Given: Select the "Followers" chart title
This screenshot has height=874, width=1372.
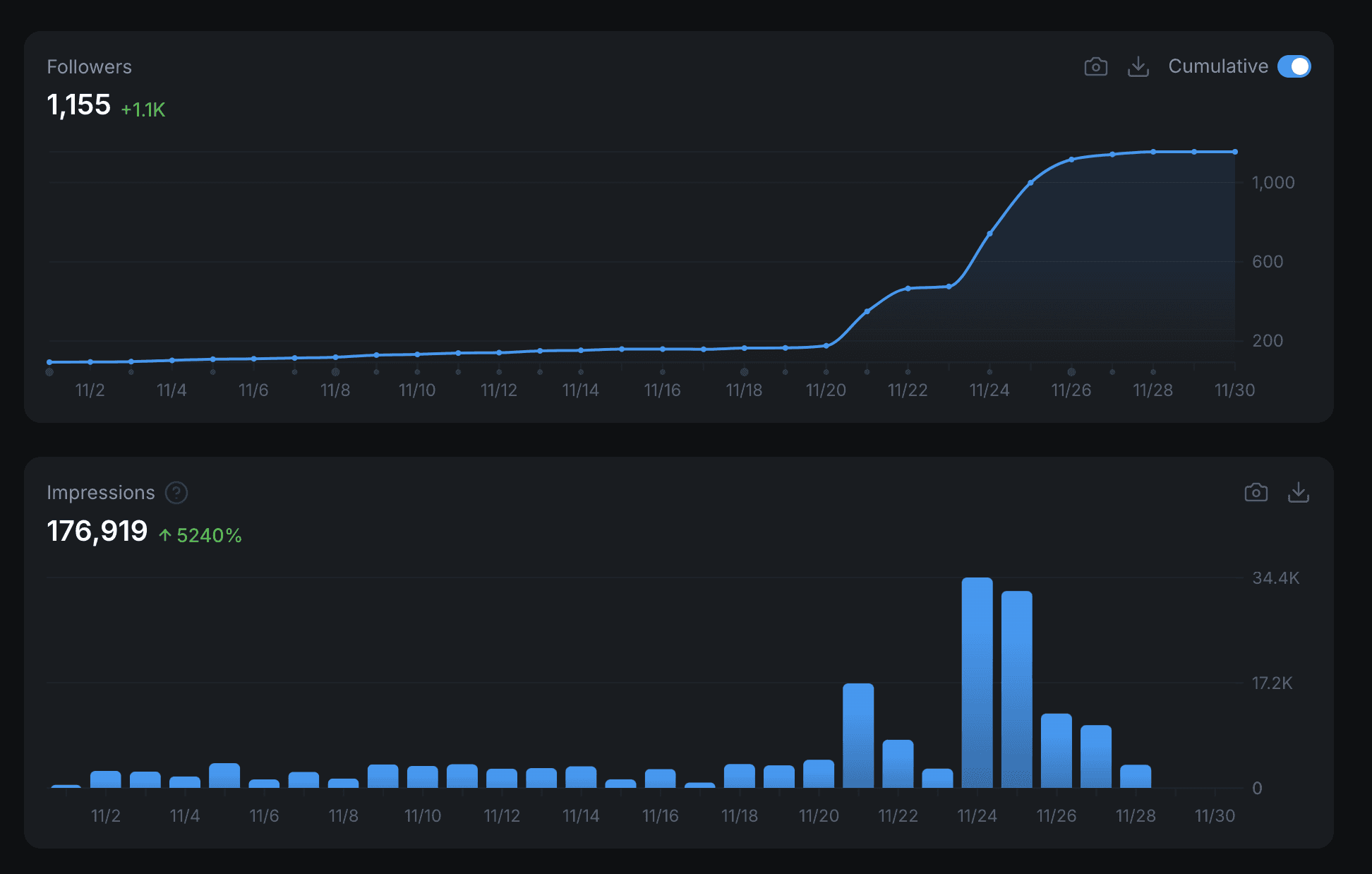Looking at the screenshot, I should 89,67.
